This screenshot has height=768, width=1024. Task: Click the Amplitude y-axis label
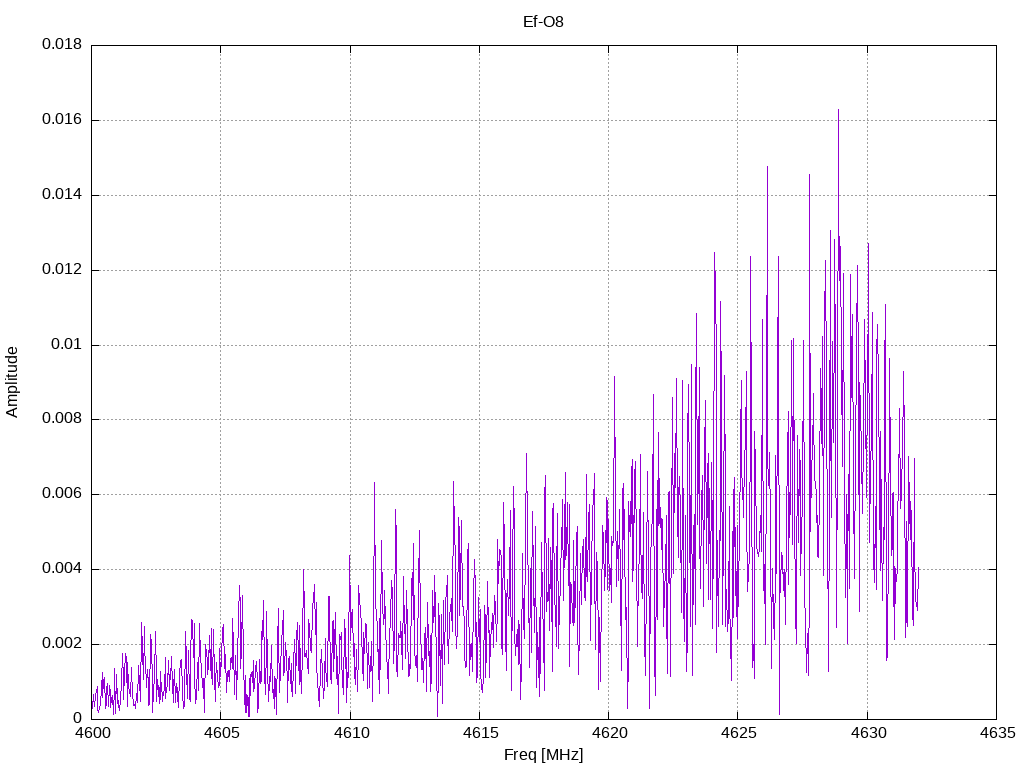(12, 382)
